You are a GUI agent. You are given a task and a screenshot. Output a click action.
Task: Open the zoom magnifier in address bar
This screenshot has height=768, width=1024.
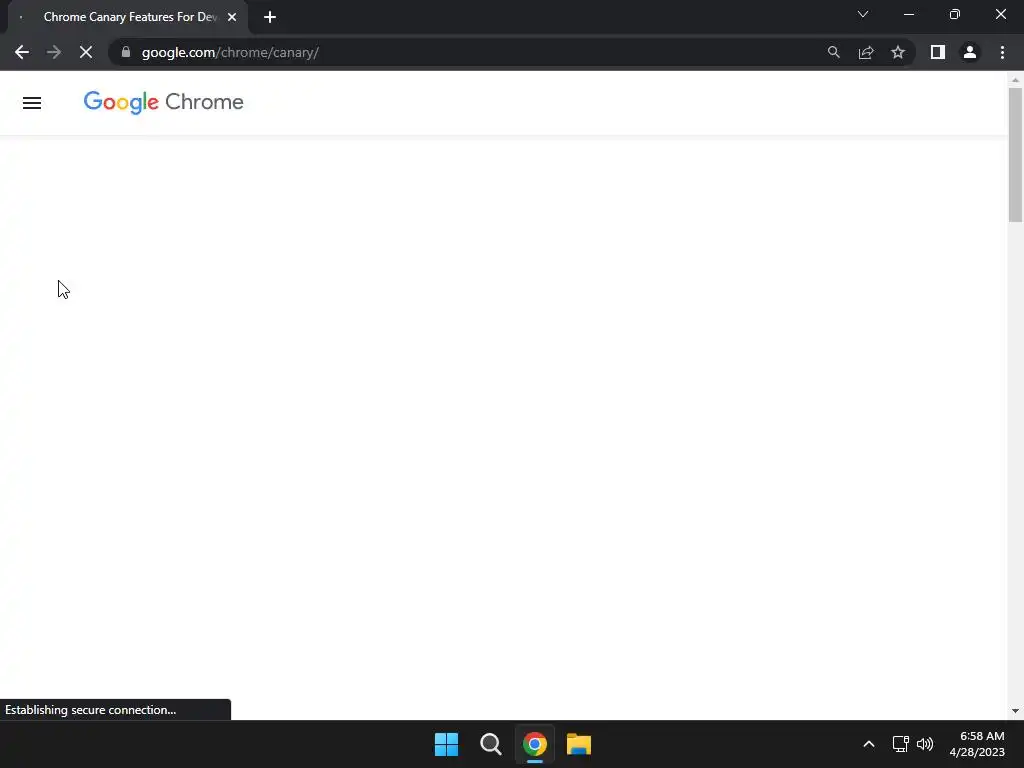(833, 52)
